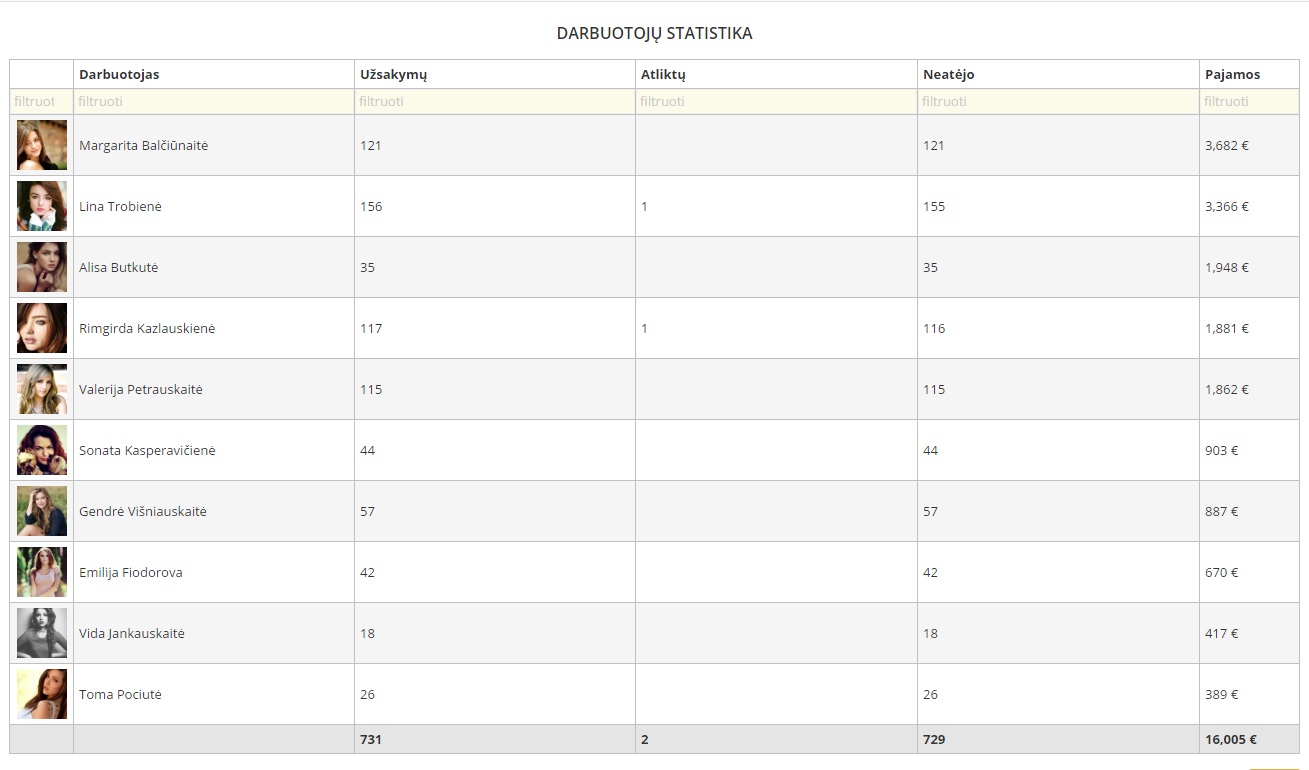
Task: Select Emilija Fiodorova's profile picture
Action: 42,572
